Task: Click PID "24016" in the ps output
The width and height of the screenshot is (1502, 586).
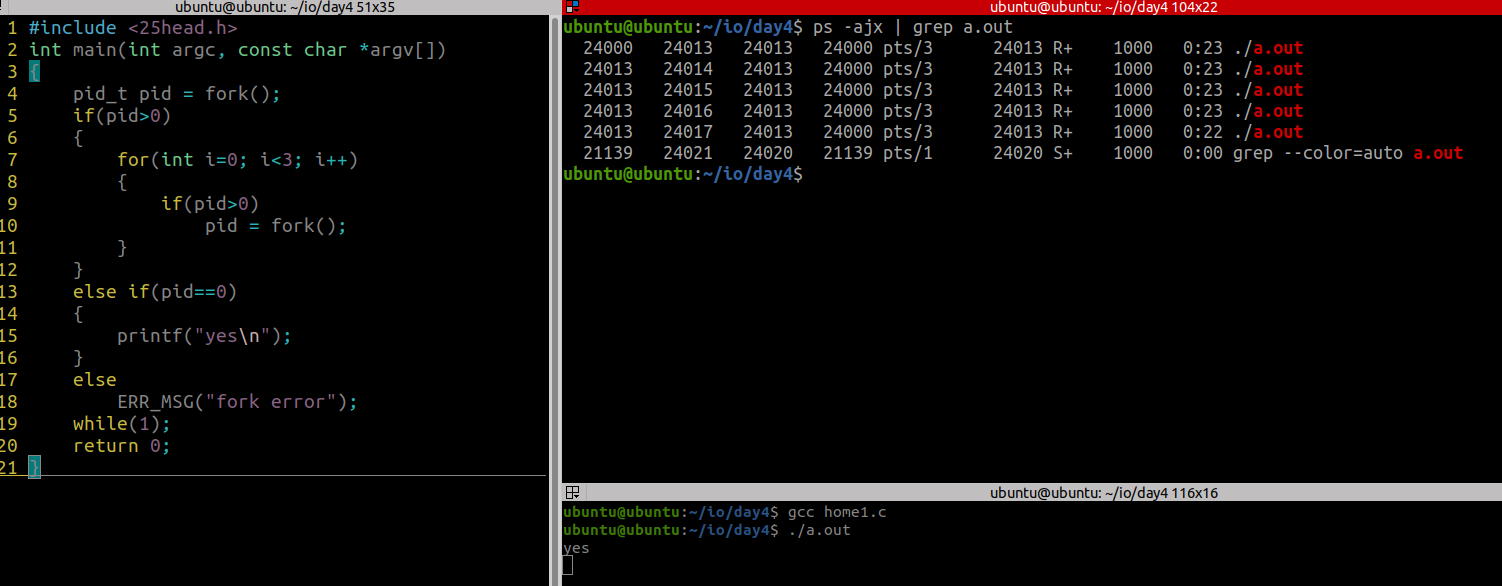Action: click(688, 111)
